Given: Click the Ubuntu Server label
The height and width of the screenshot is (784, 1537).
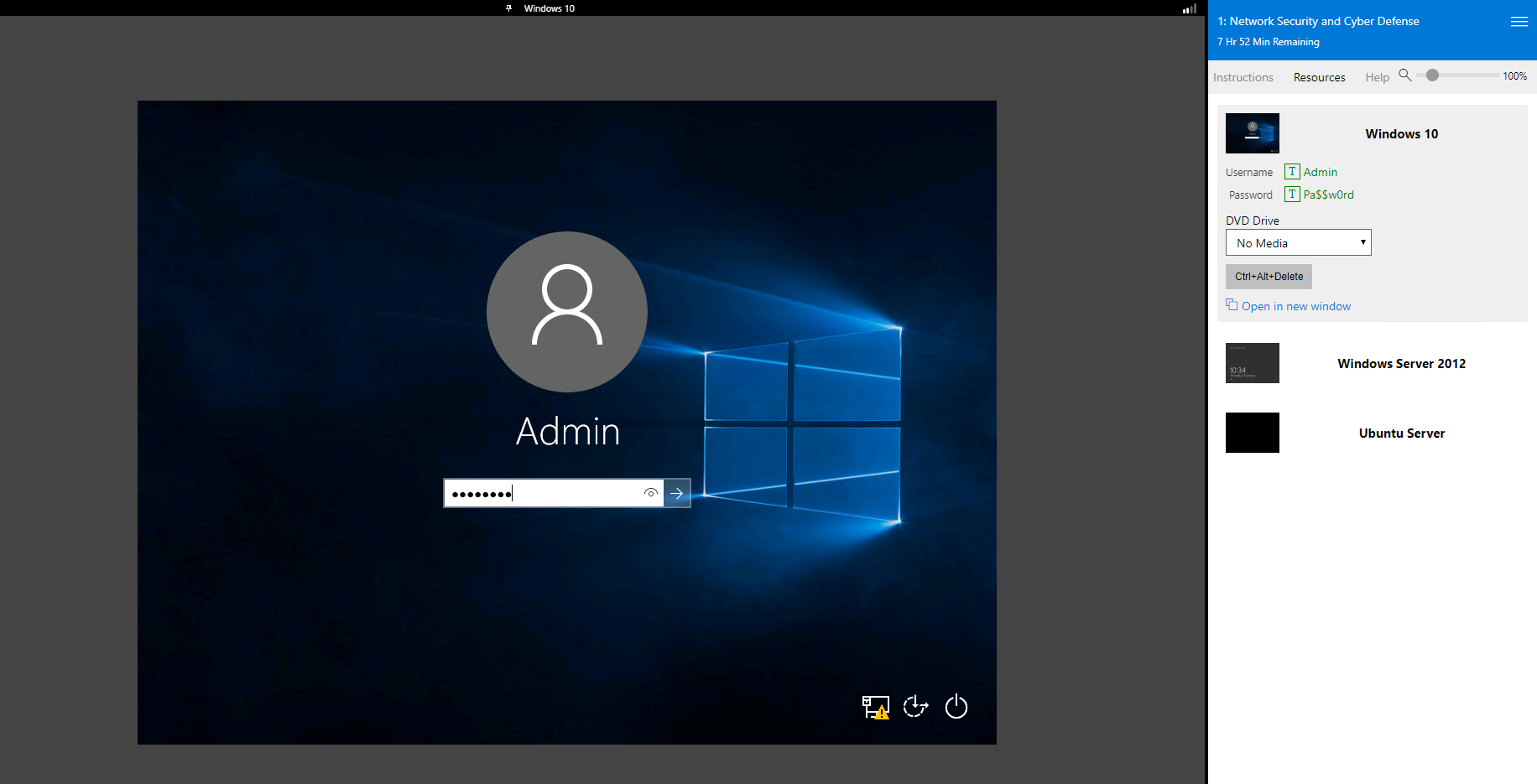Looking at the screenshot, I should [x=1402, y=434].
